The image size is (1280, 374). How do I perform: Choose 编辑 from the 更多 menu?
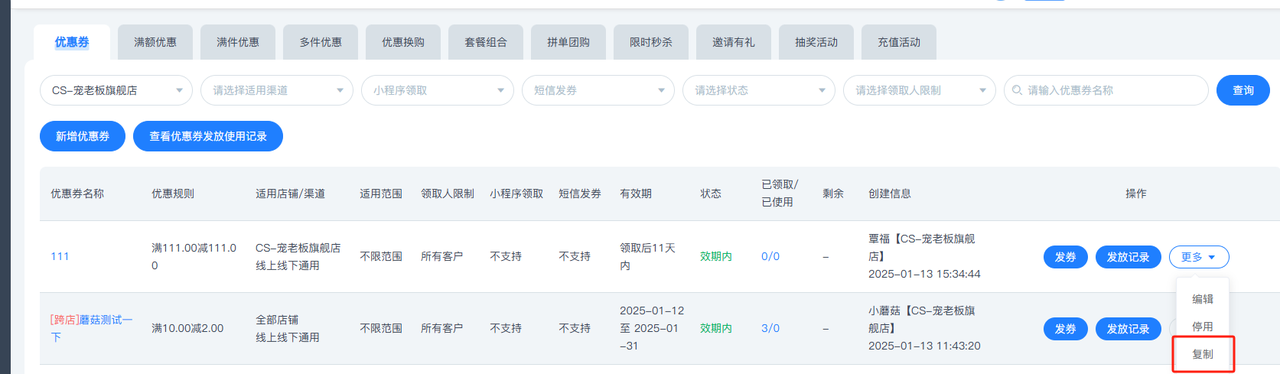[x=1203, y=298]
